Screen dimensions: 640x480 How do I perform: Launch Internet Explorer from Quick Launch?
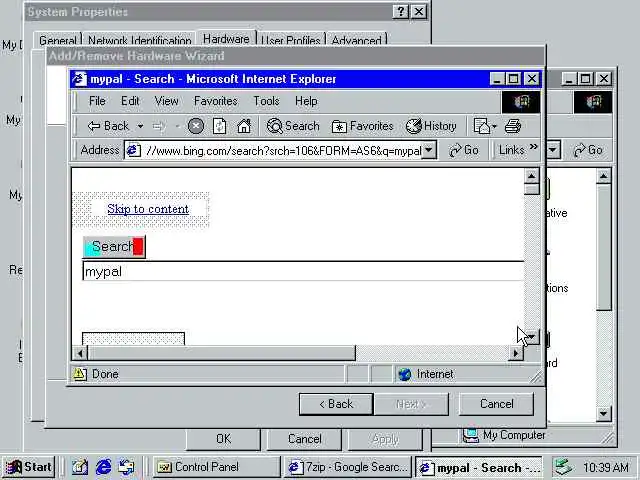103,467
